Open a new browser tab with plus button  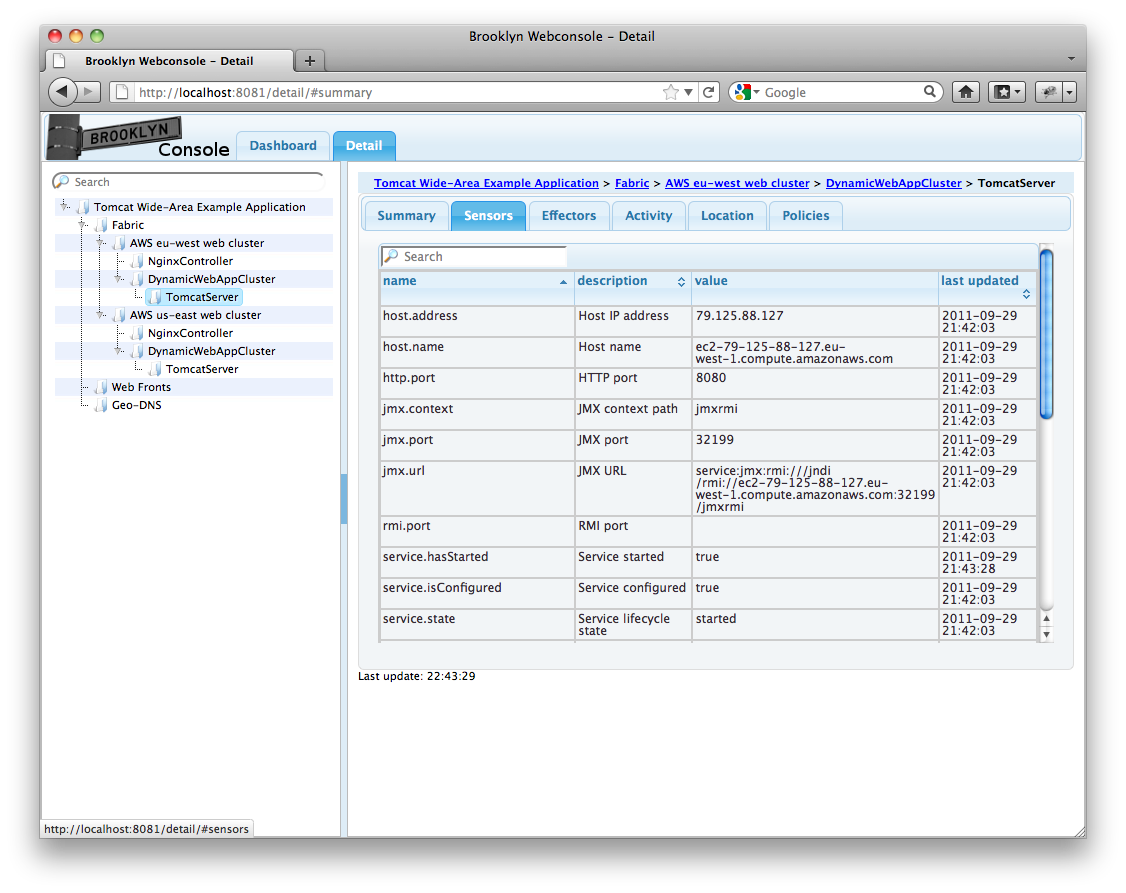[309, 61]
